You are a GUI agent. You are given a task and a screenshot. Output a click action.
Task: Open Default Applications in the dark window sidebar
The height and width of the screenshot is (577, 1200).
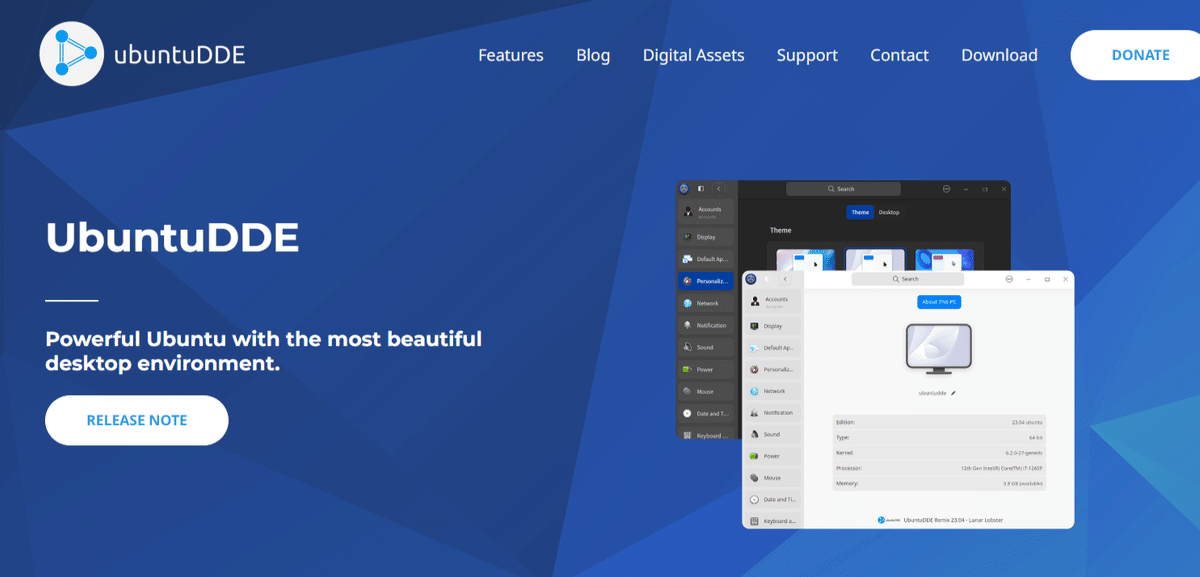click(x=706, y=259)
